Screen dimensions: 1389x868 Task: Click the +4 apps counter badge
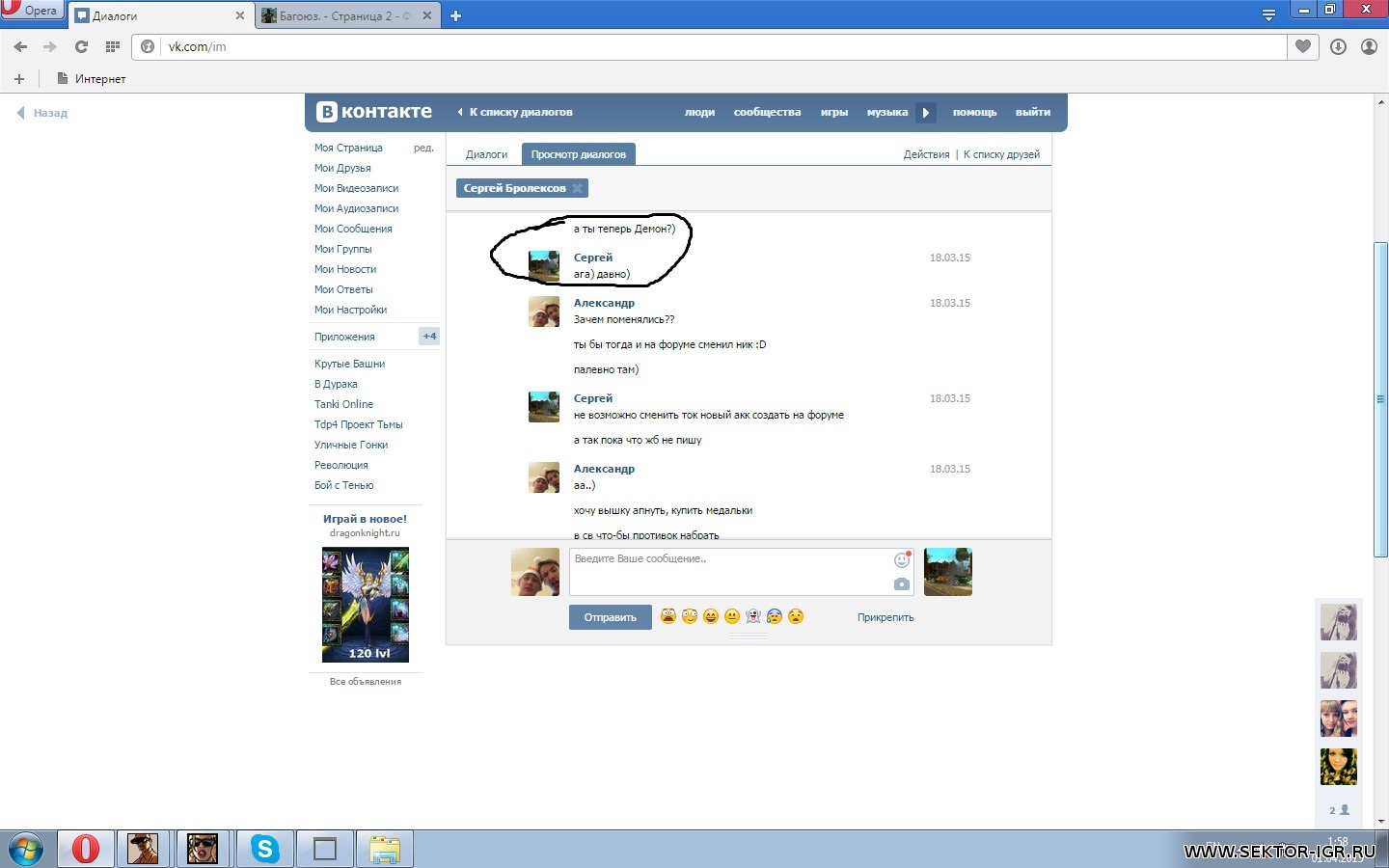(429, 337)
